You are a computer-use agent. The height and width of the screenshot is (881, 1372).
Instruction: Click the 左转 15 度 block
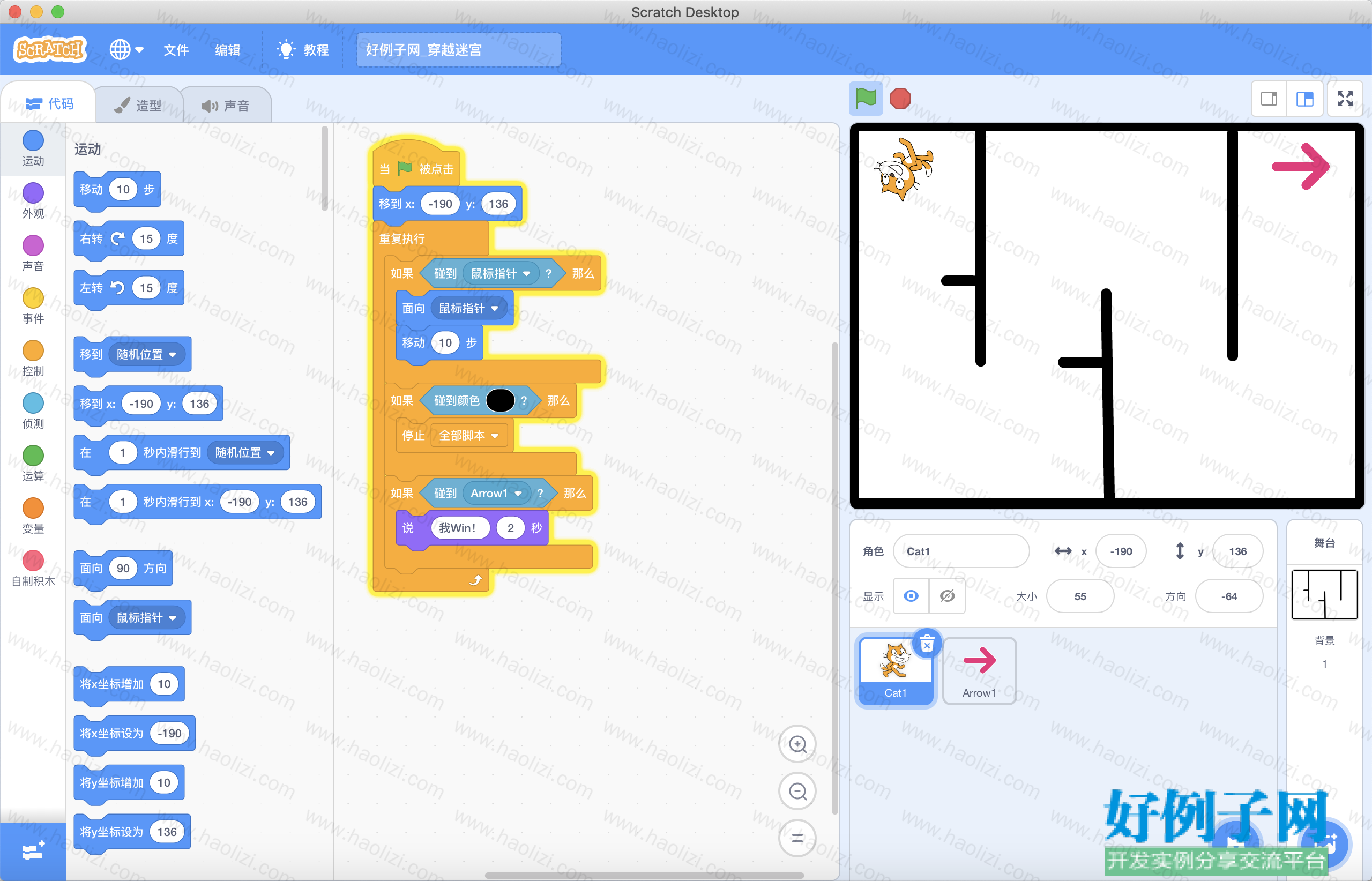pos(129,288)
